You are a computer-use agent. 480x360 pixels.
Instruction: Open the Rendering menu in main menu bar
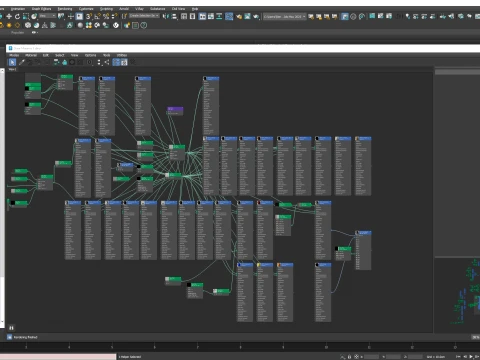65,9
